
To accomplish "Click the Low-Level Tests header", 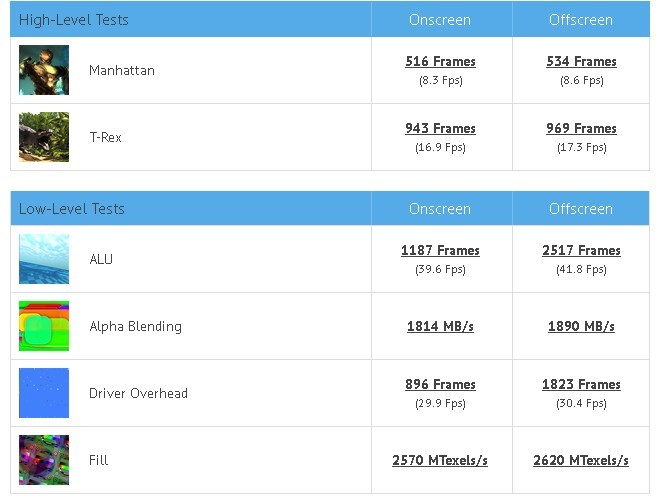I will pyautogui.click(x=72, y=209).
